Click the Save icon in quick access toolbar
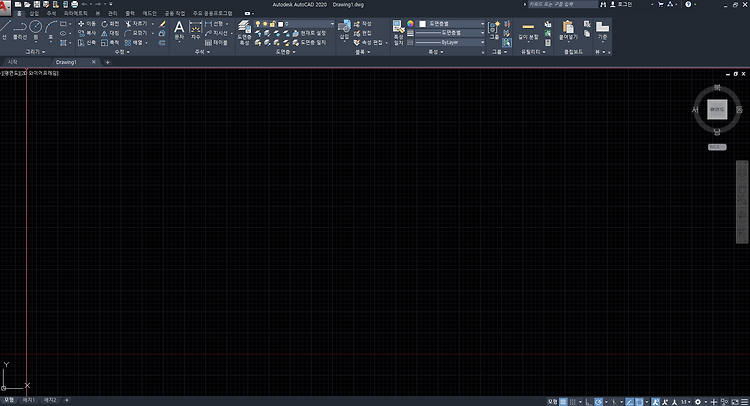 tap(36, 4)
